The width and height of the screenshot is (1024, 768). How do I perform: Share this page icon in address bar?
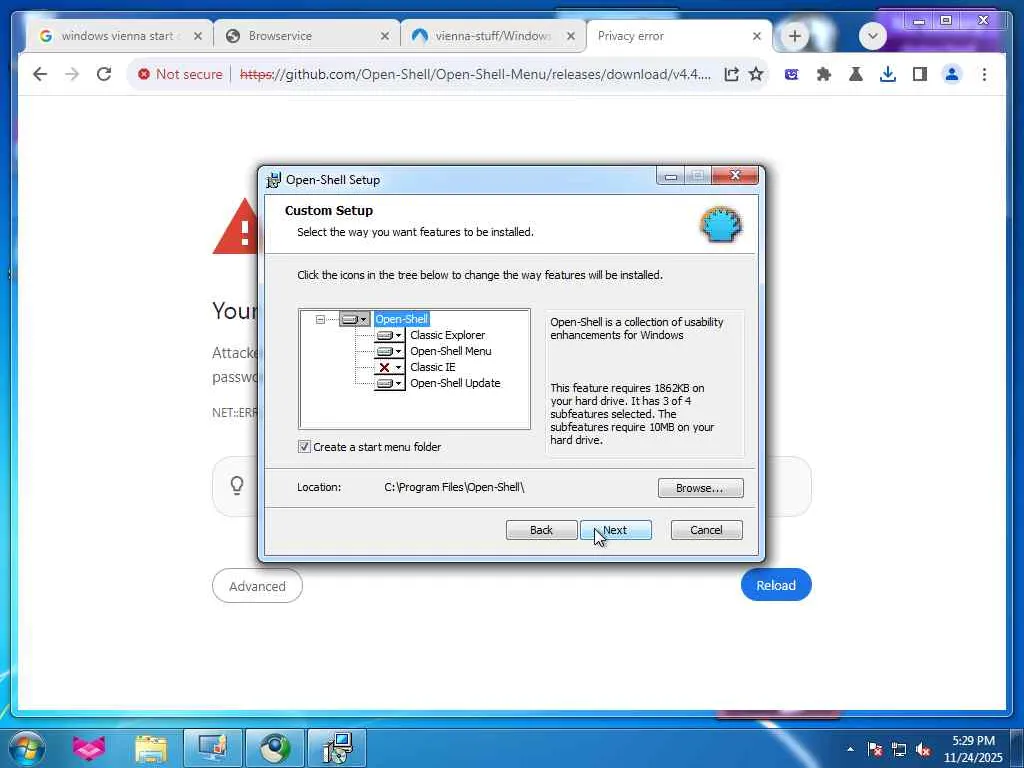[x=731, y=74]
